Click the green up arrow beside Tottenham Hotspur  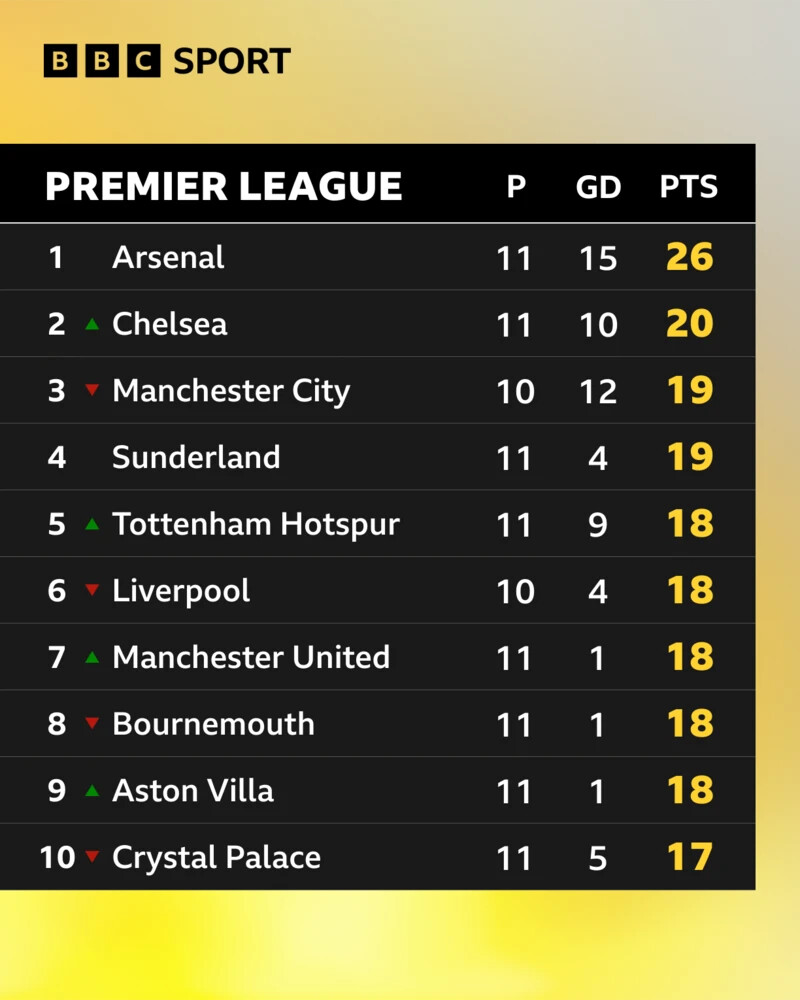point(92,524)
